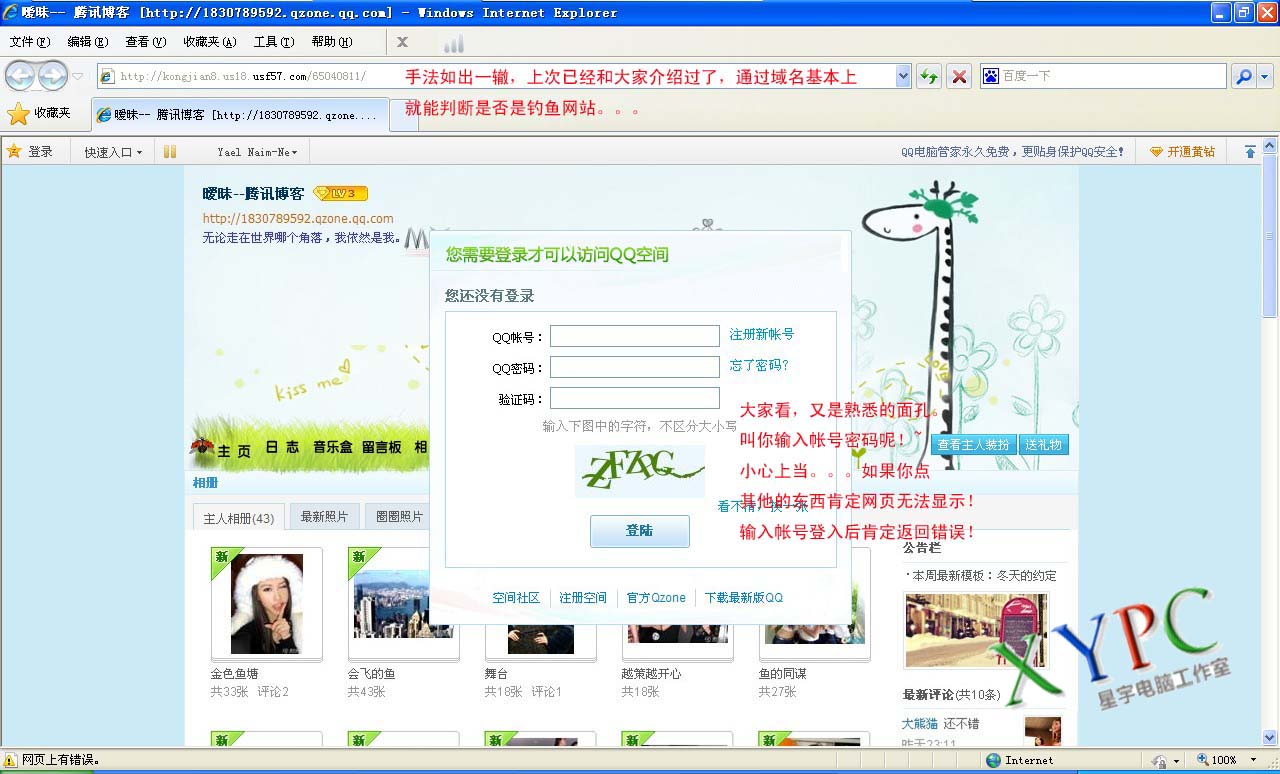Expand the address bar history dropdown
The height and width of the screenshot is (774, 1280).
[x=903, y=76]
